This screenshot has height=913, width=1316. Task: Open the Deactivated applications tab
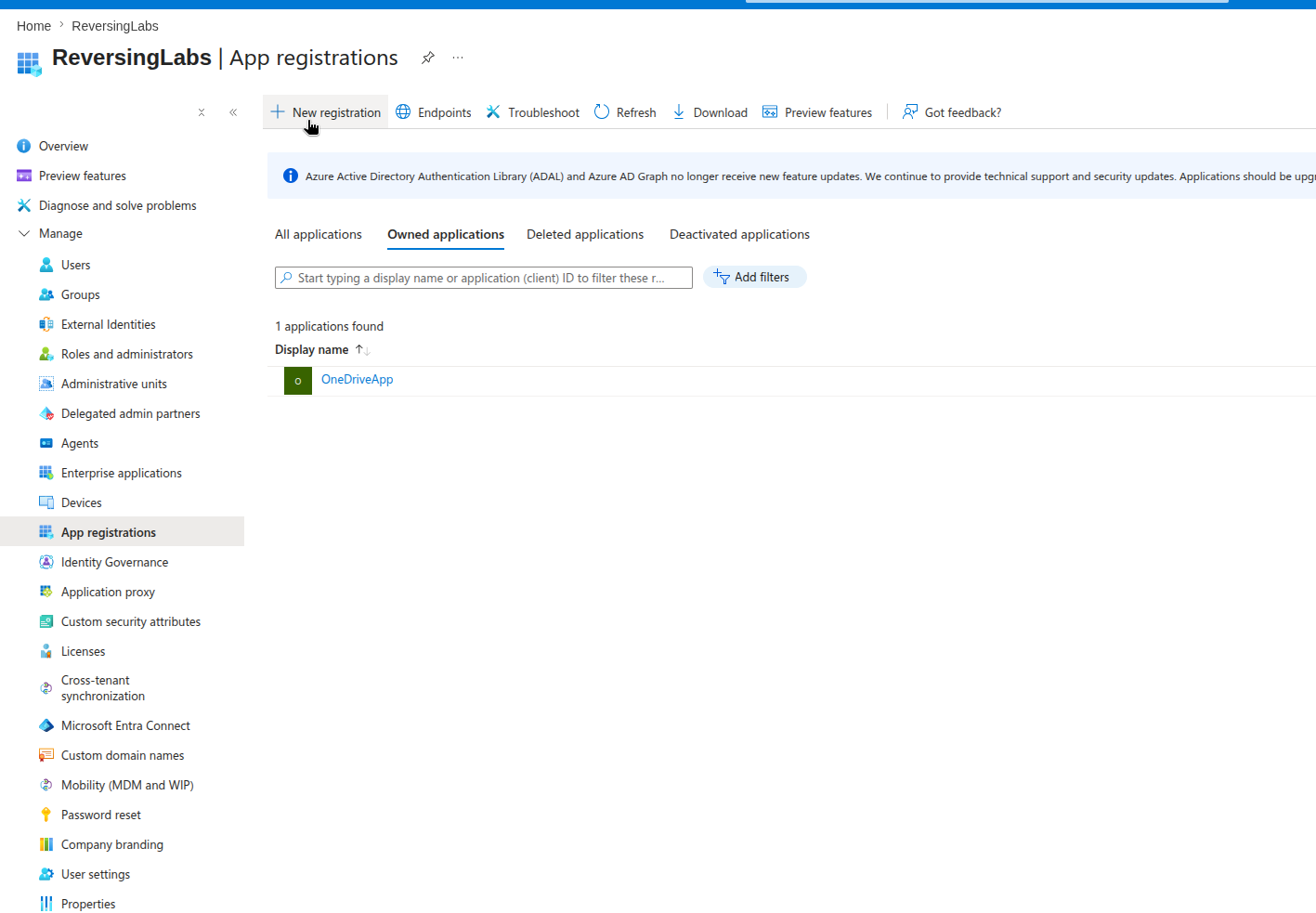click(x=739, y=234)
